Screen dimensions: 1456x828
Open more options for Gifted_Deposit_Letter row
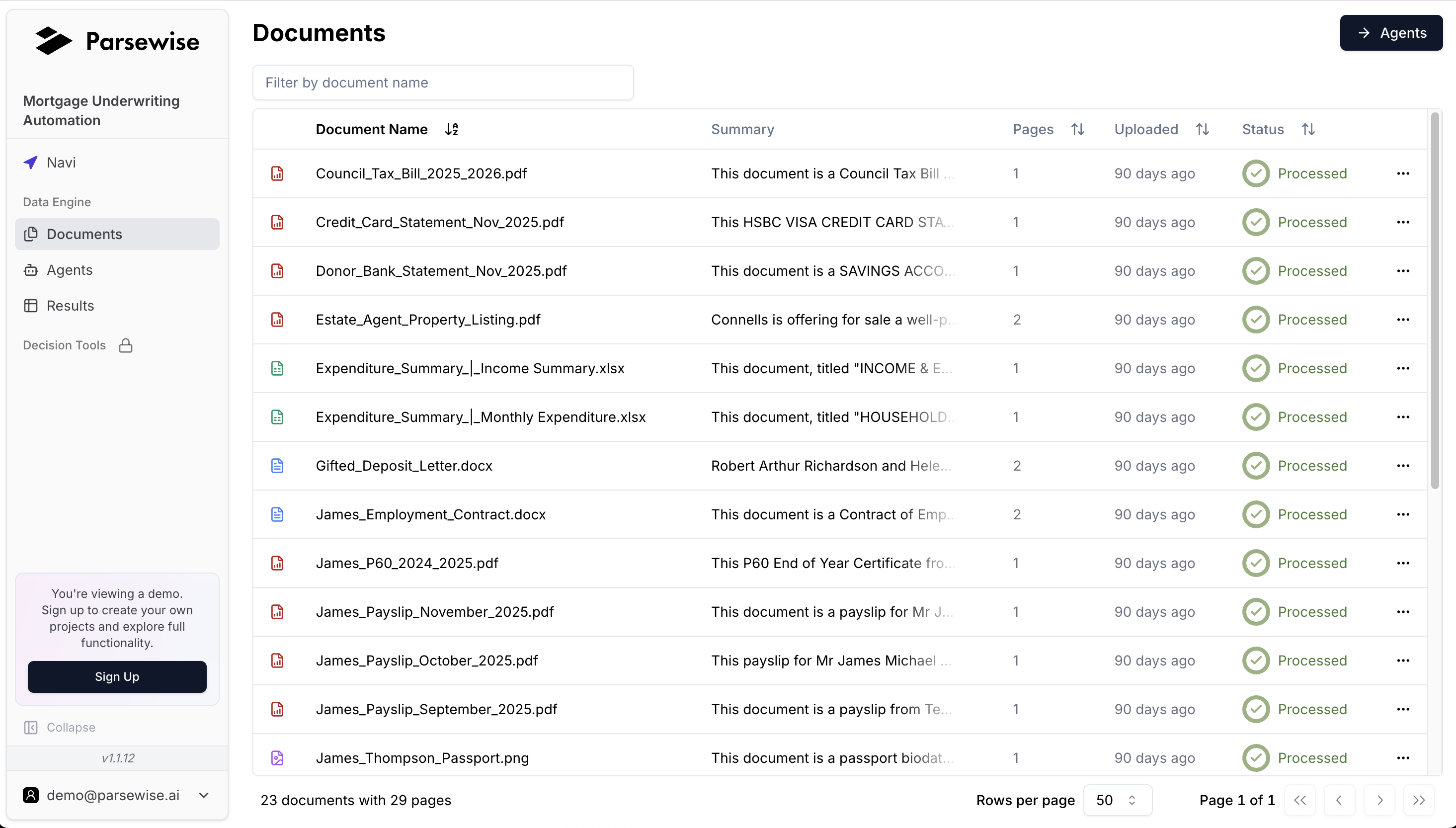point(1402,466)
